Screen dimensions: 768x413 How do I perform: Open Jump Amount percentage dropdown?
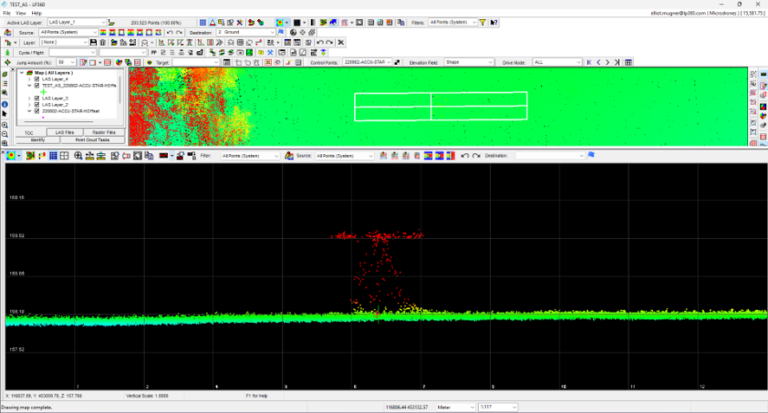tap(66, 63)
